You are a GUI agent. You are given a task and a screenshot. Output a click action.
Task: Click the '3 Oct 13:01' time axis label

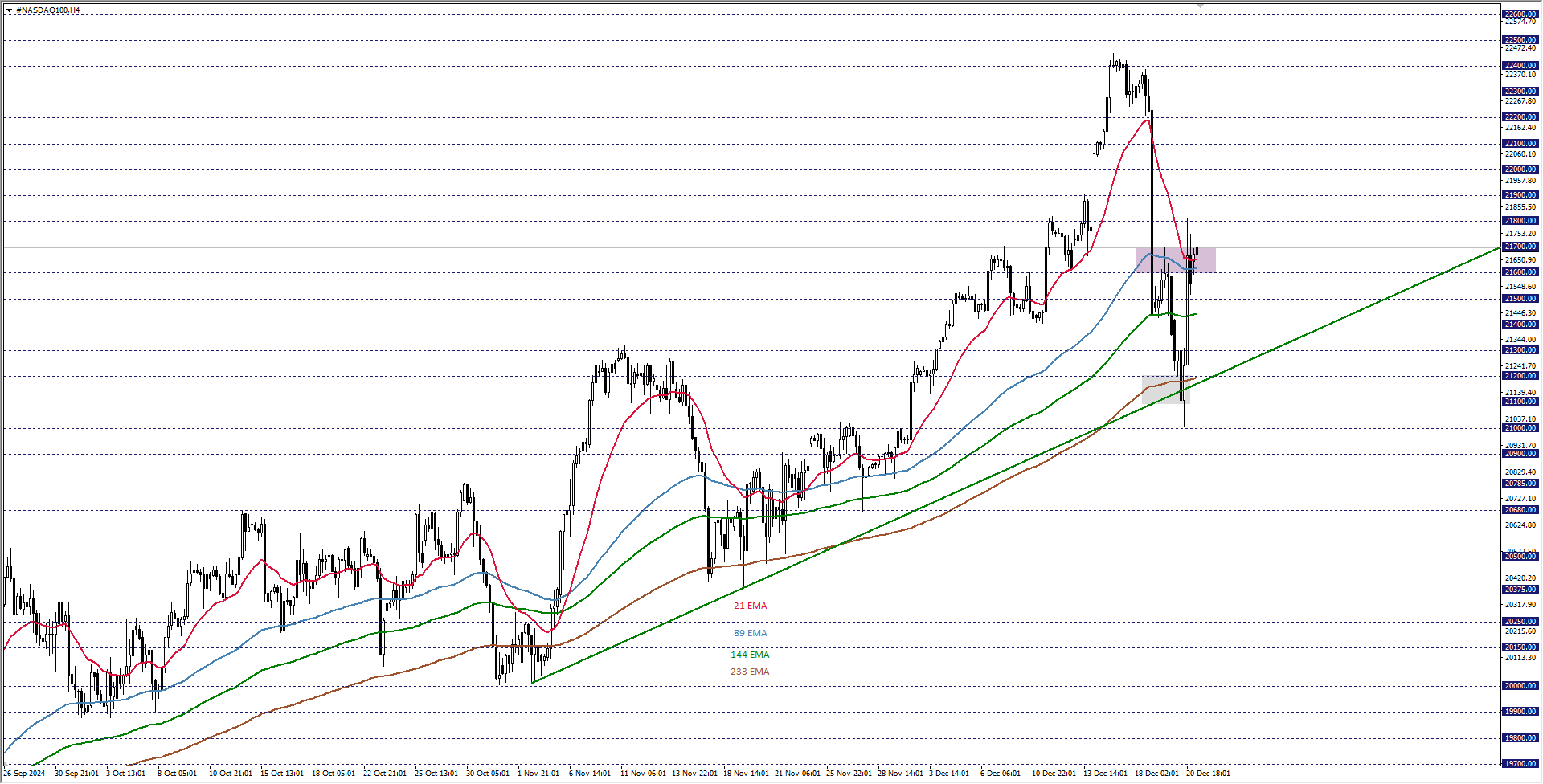(x=126, y=774)
